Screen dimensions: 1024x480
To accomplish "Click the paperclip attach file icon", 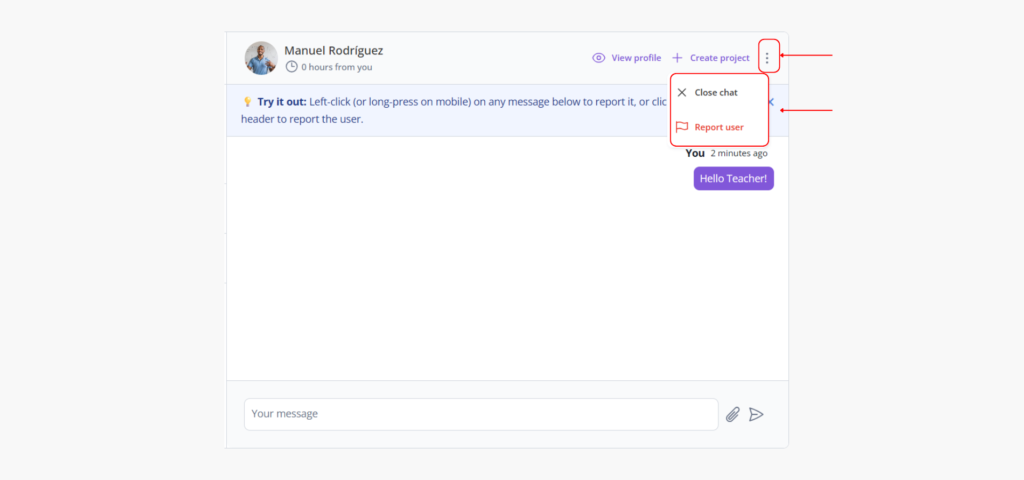I will coord(732,414).
